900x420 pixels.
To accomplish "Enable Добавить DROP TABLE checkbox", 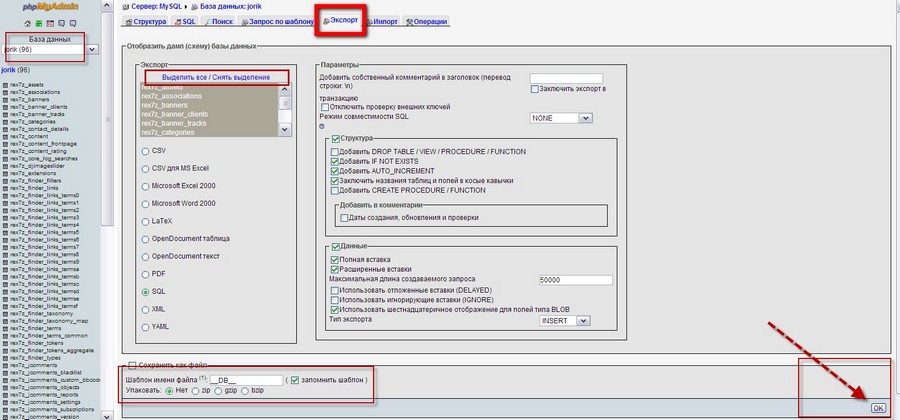I will click(335, 151).
